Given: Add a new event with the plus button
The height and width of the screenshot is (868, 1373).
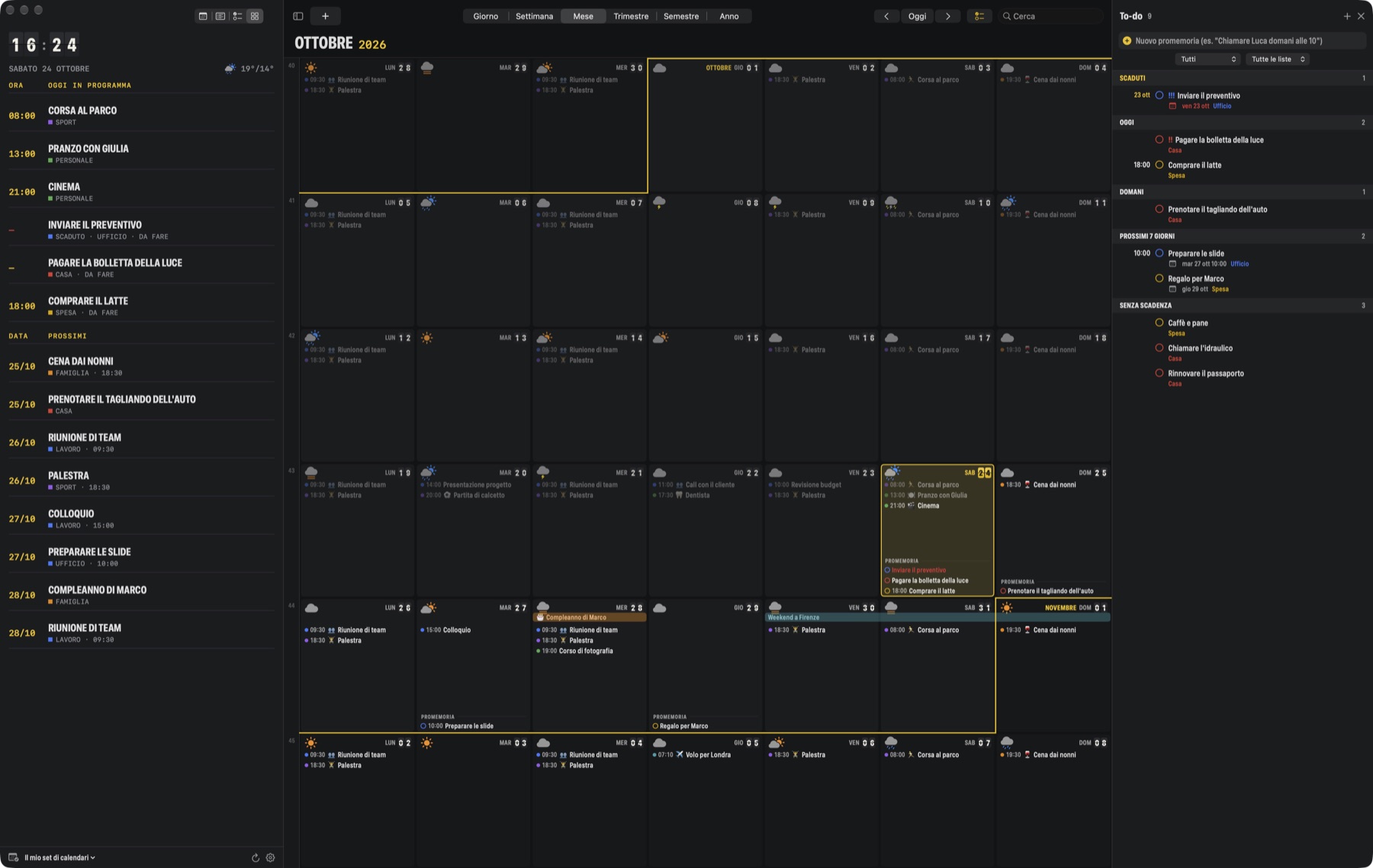Looking at the screenshot, I should click(x=325, y=16).
